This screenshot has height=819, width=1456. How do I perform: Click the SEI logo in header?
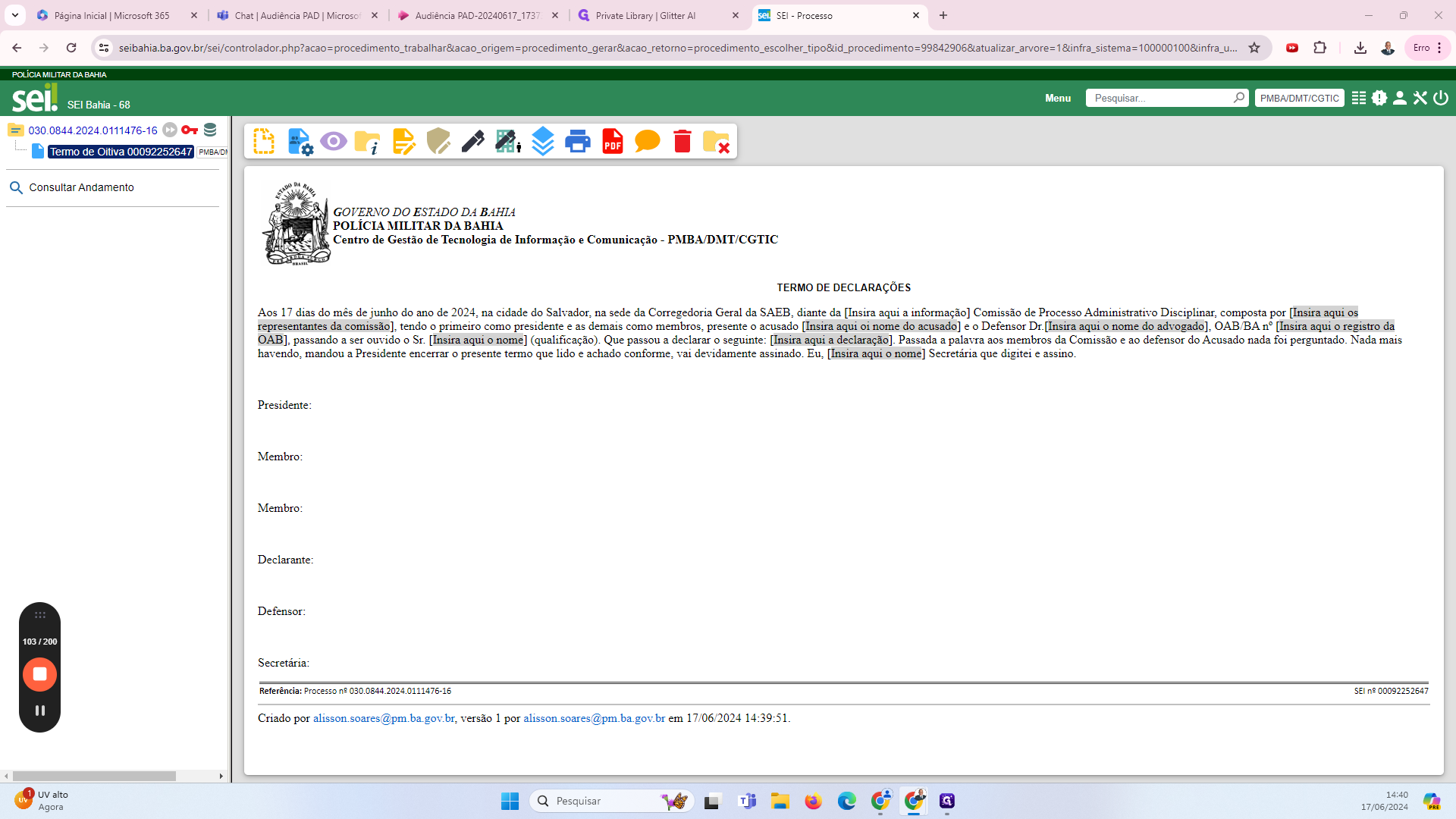click(x=35, y=98)
